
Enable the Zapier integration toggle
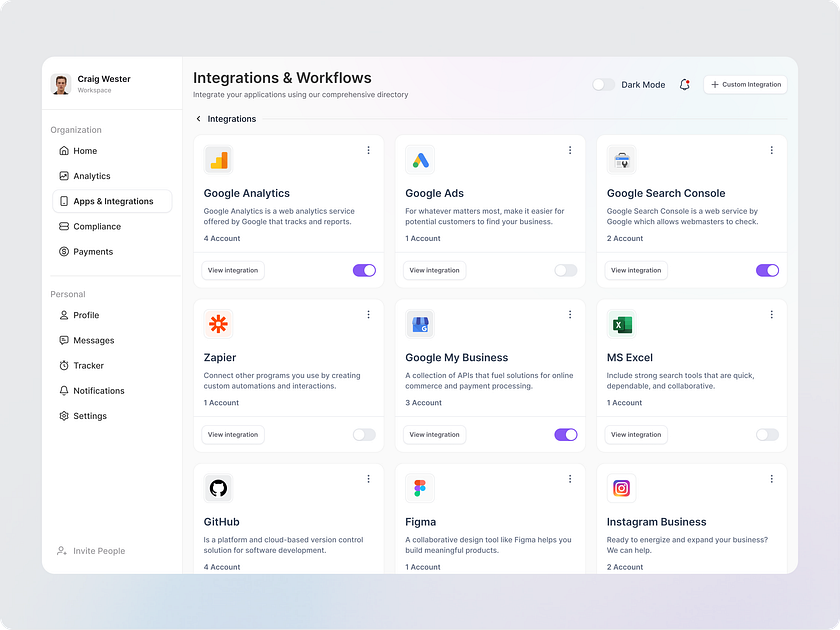(x=364, y=434)
